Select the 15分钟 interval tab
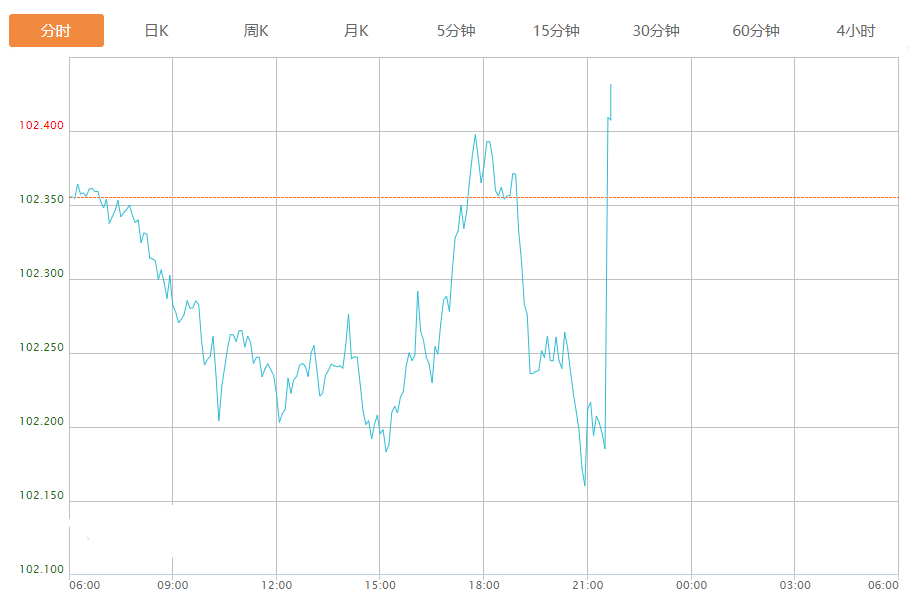Image resolution: width=910 pixels, height=593 pixels. click(556, 31)
